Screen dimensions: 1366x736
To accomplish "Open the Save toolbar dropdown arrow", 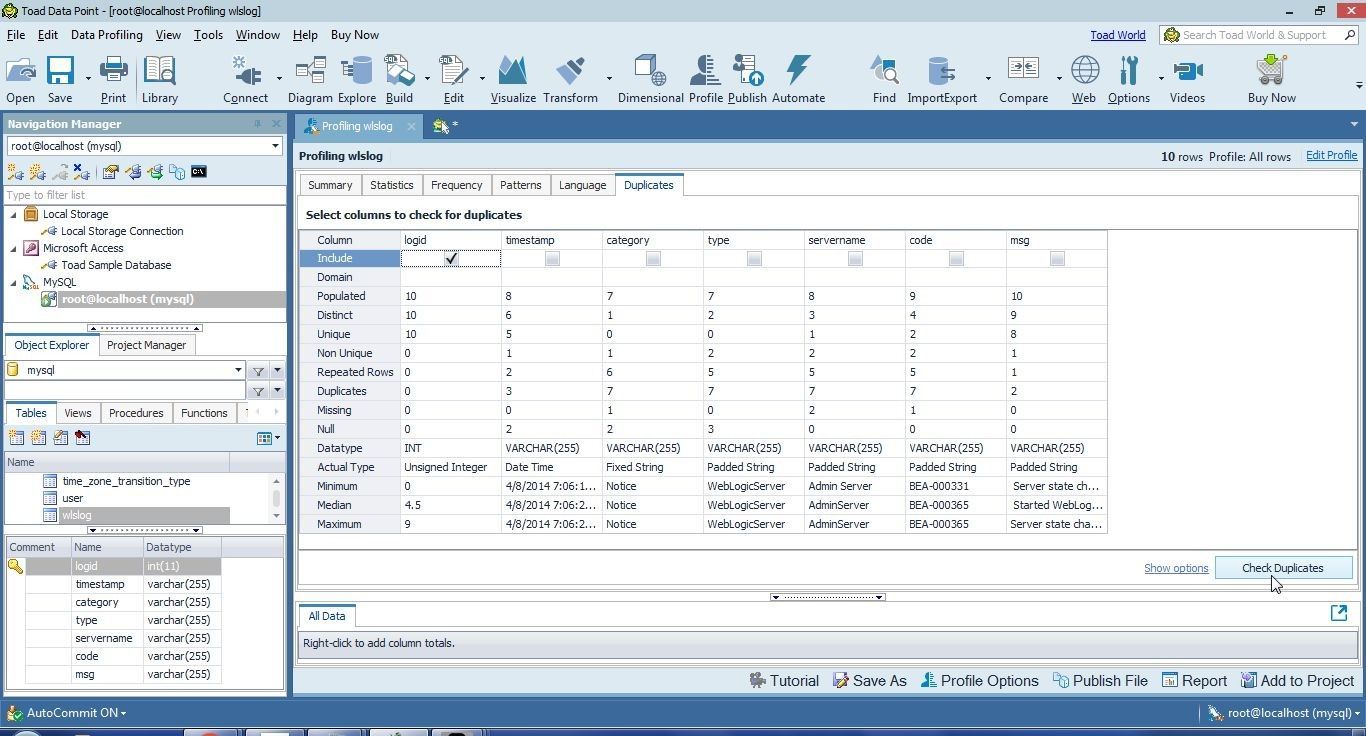I will pos(88,79).
